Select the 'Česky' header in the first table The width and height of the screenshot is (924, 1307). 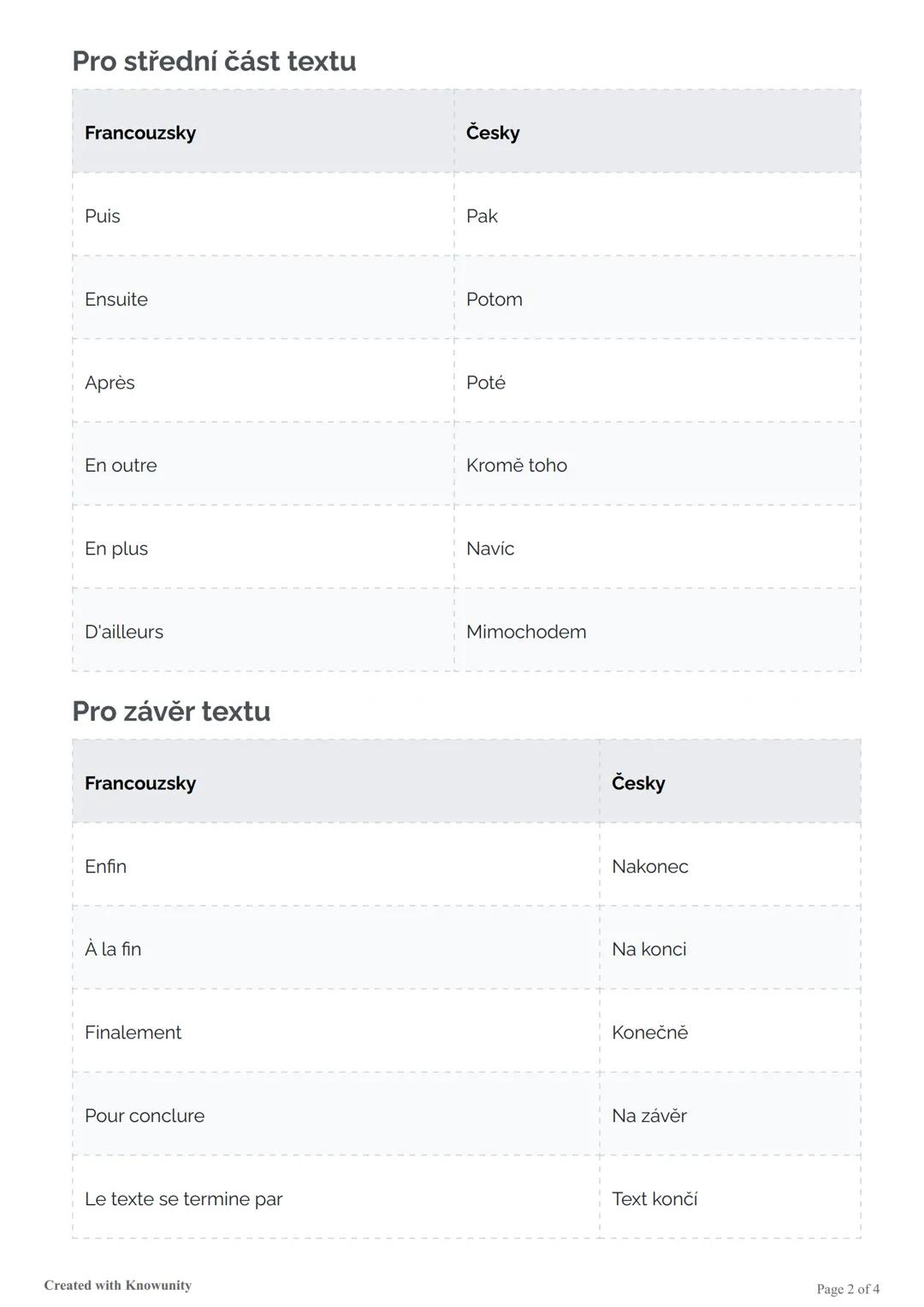point(493,133)
